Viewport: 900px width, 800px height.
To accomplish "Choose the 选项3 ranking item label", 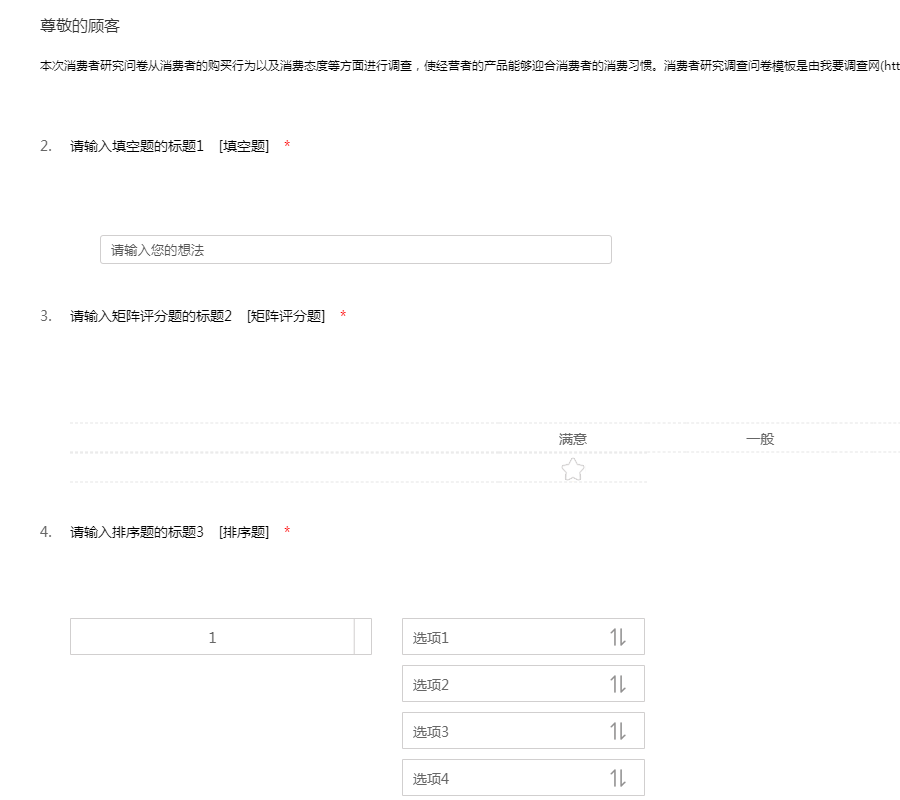I will click(x=431, y=732).
